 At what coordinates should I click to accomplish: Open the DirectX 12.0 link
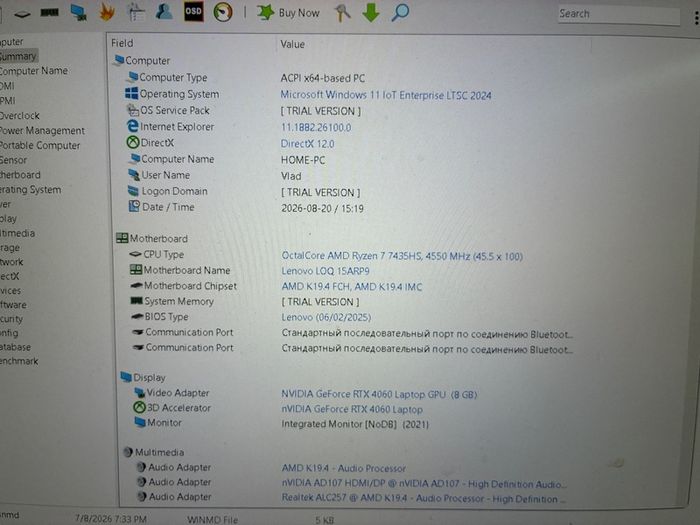(x=307, y=144)
